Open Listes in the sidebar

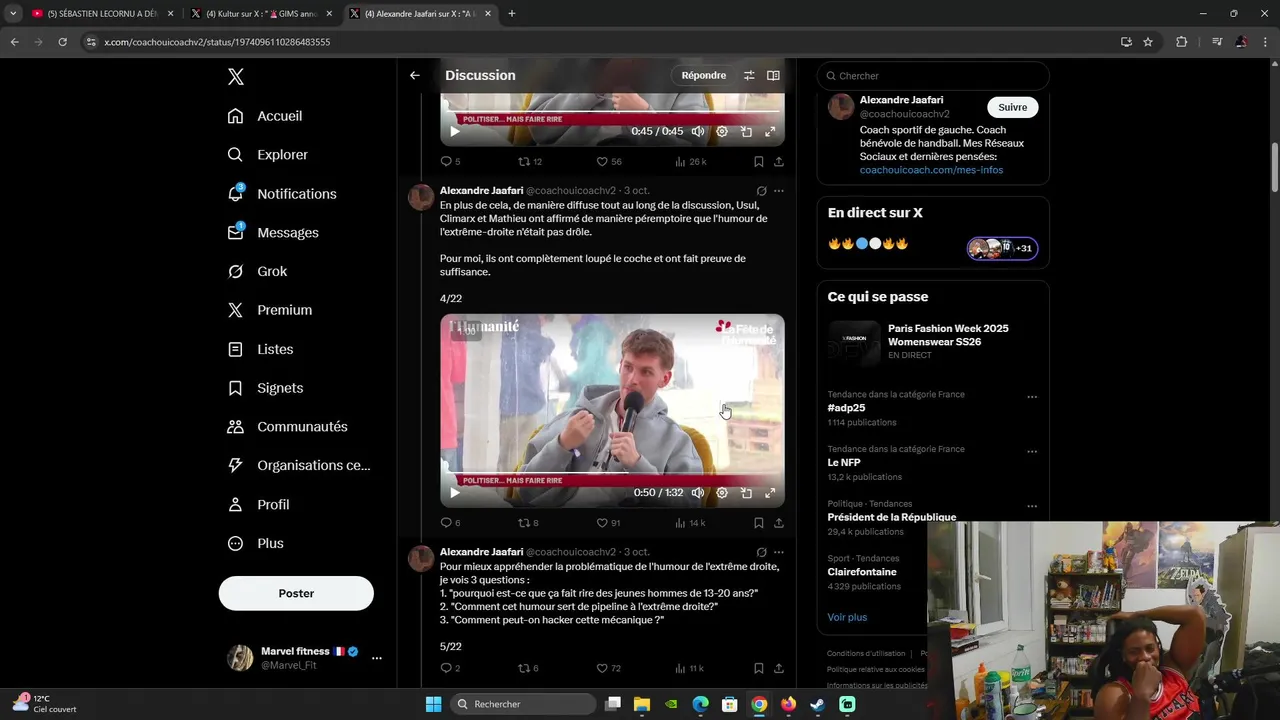tap(260, 349)
